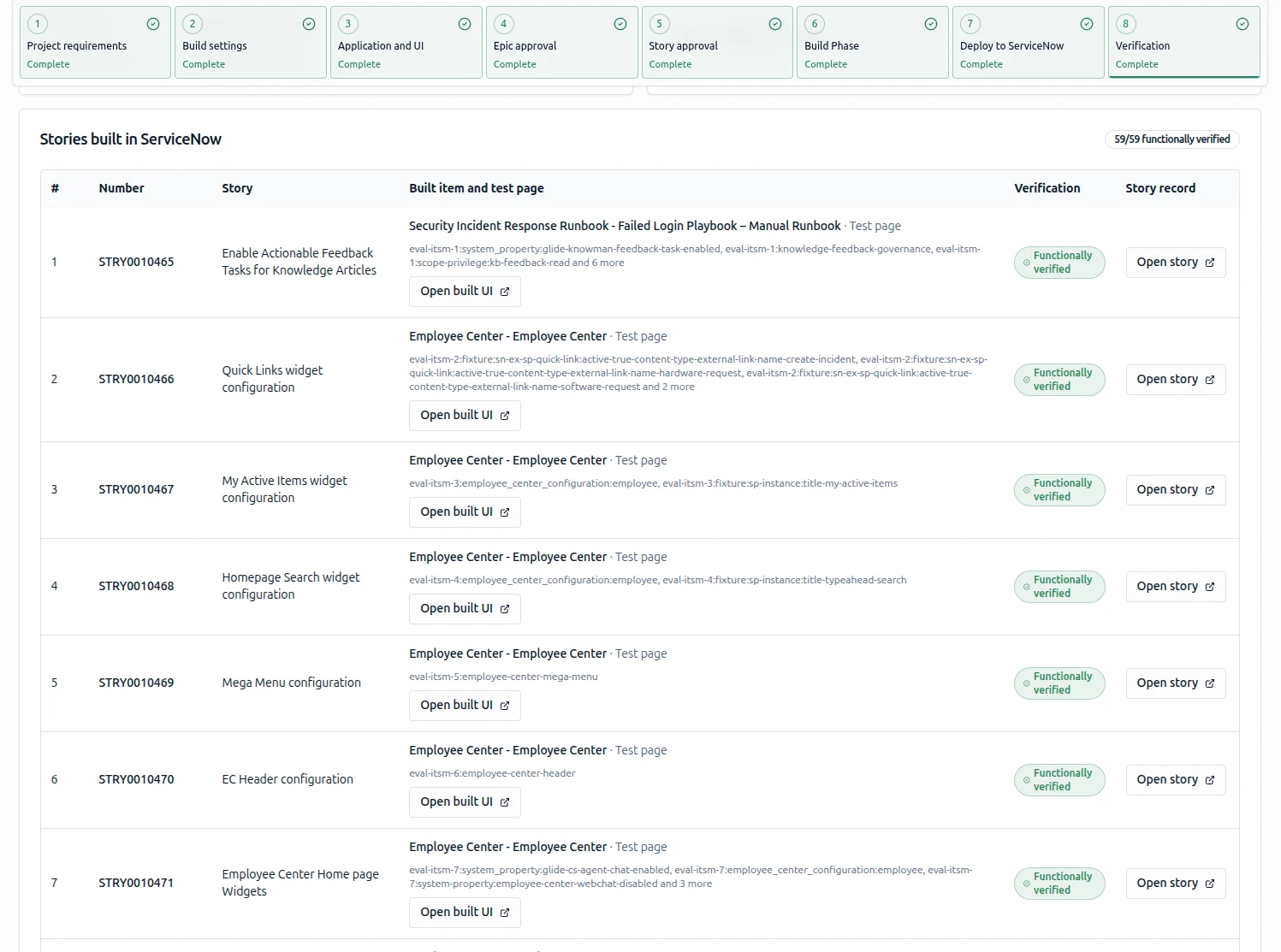Open Deploy to ServiceNow step

click(1029, 43)
